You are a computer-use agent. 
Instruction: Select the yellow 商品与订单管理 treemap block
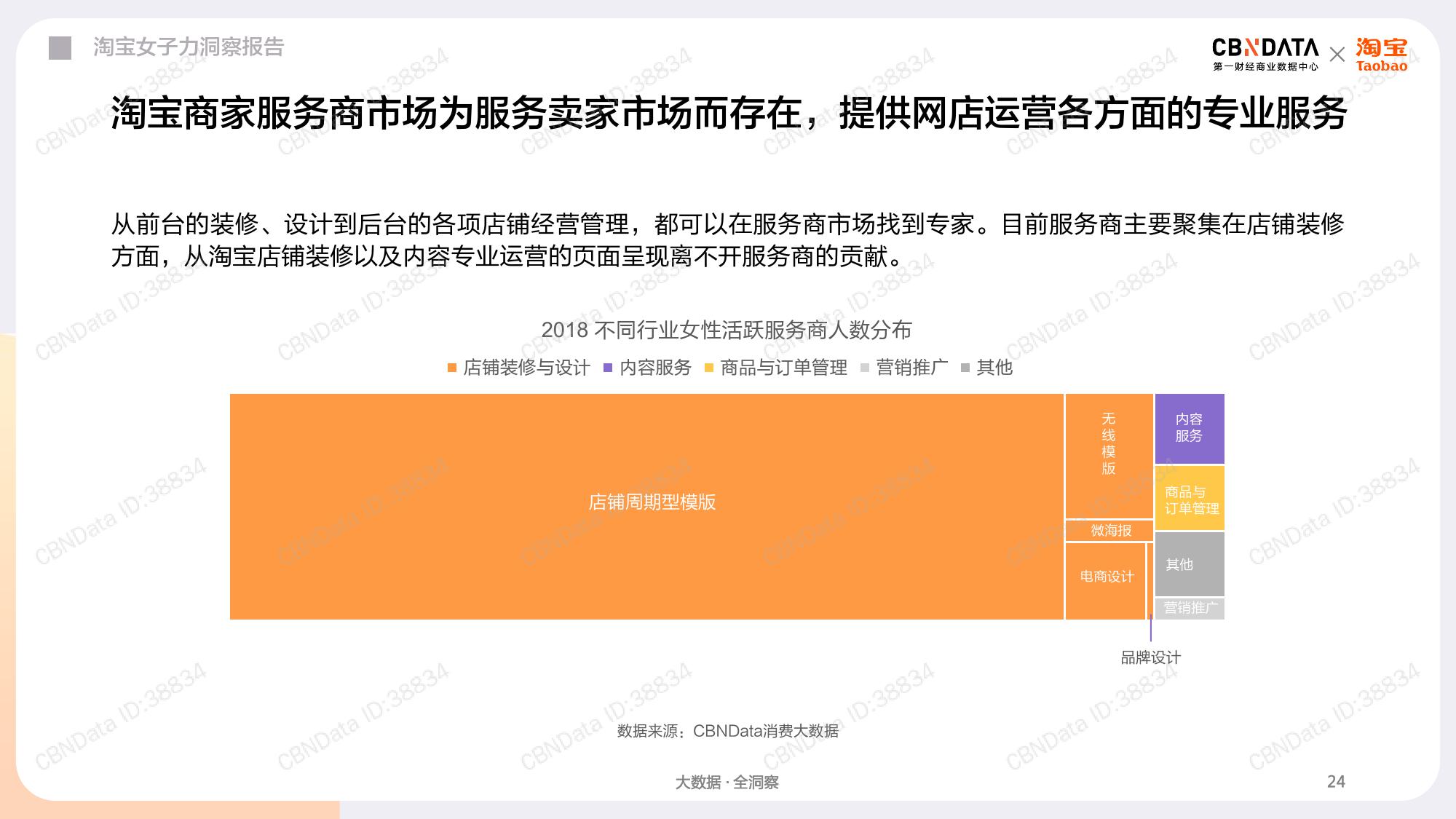click(x=1190, y=499)
